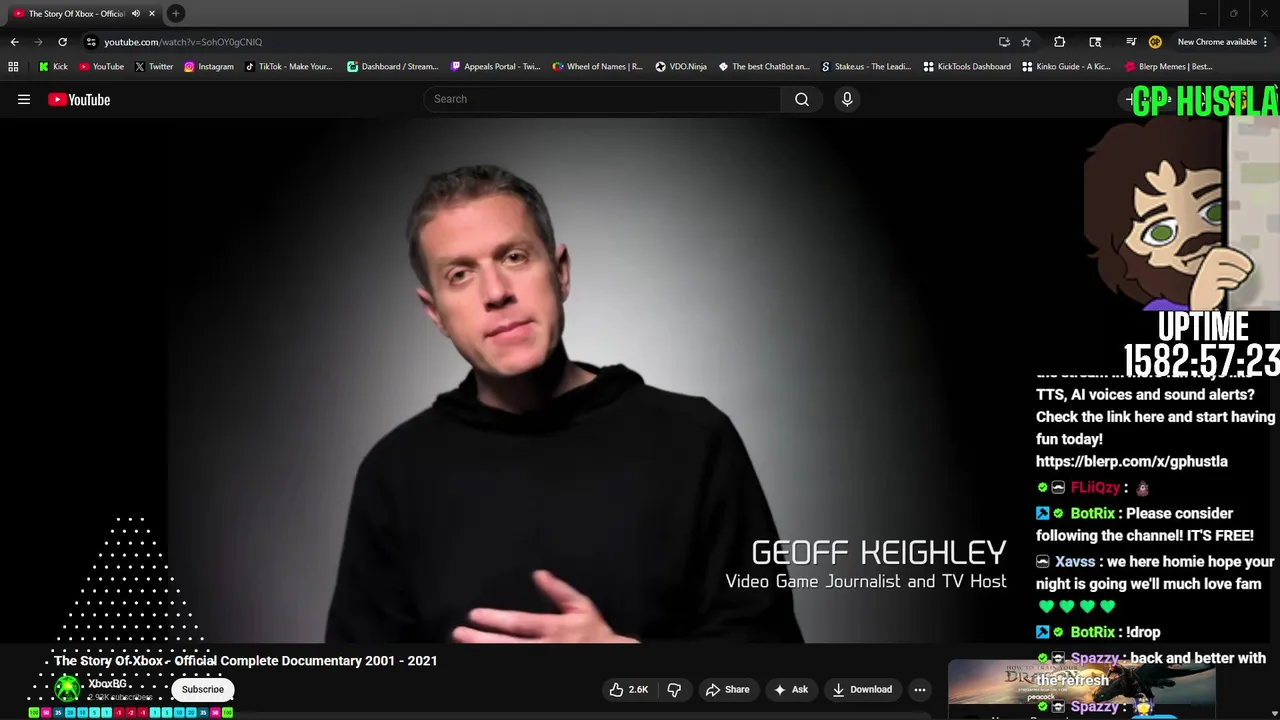Open The best ChatBot bookmark
1280x720 pixels.
(x=764, y=67)
